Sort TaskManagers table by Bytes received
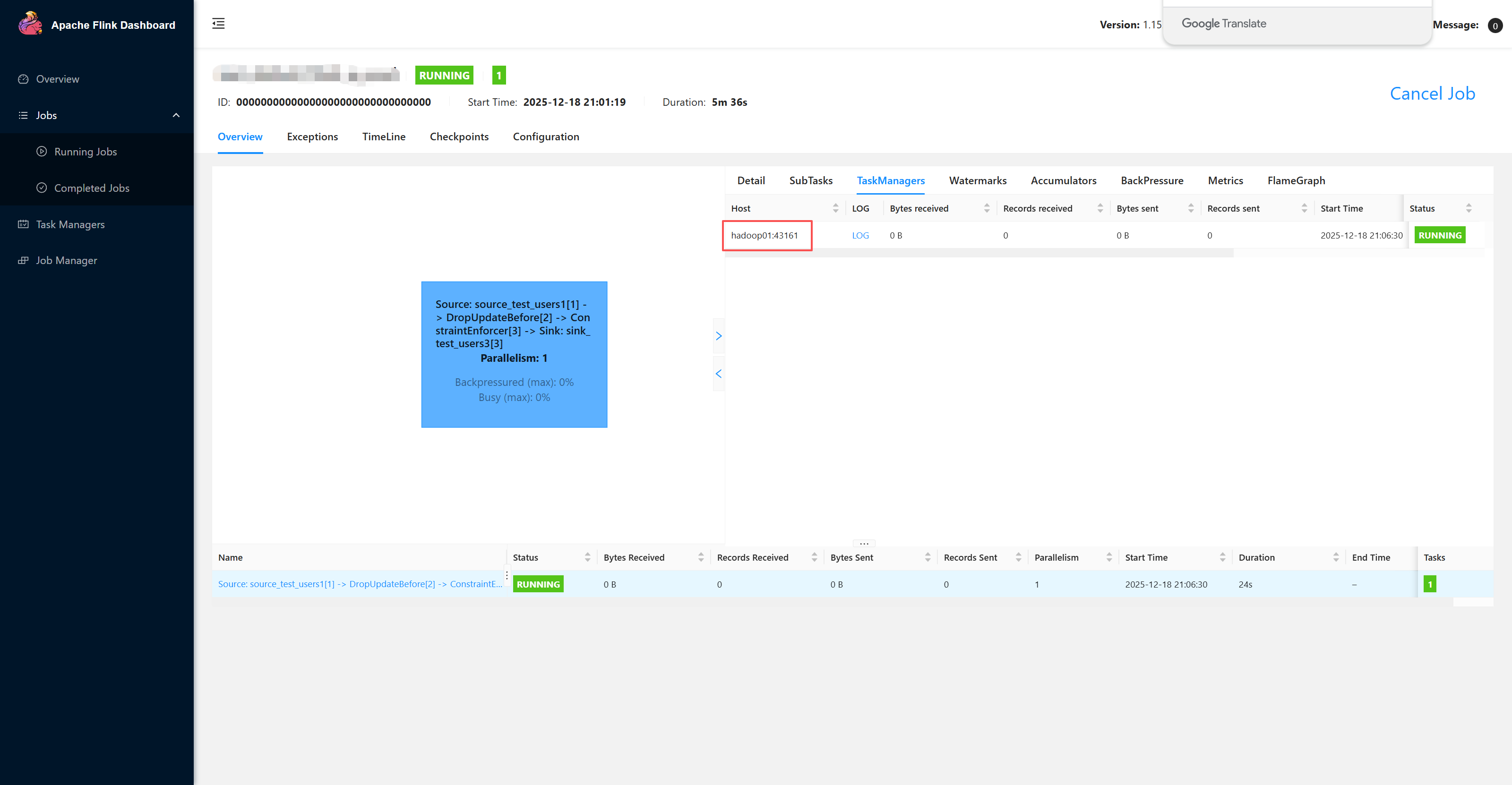This screenshot has height=785, width=1512. [x=987, y=208]
